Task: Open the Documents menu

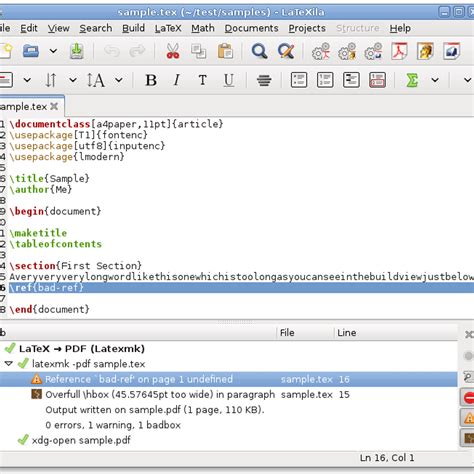Action: [x=251, y=28]
